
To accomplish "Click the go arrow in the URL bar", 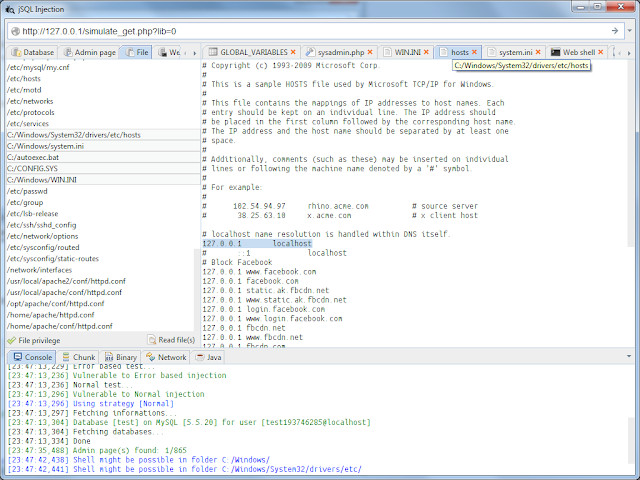I will (615, 31).
